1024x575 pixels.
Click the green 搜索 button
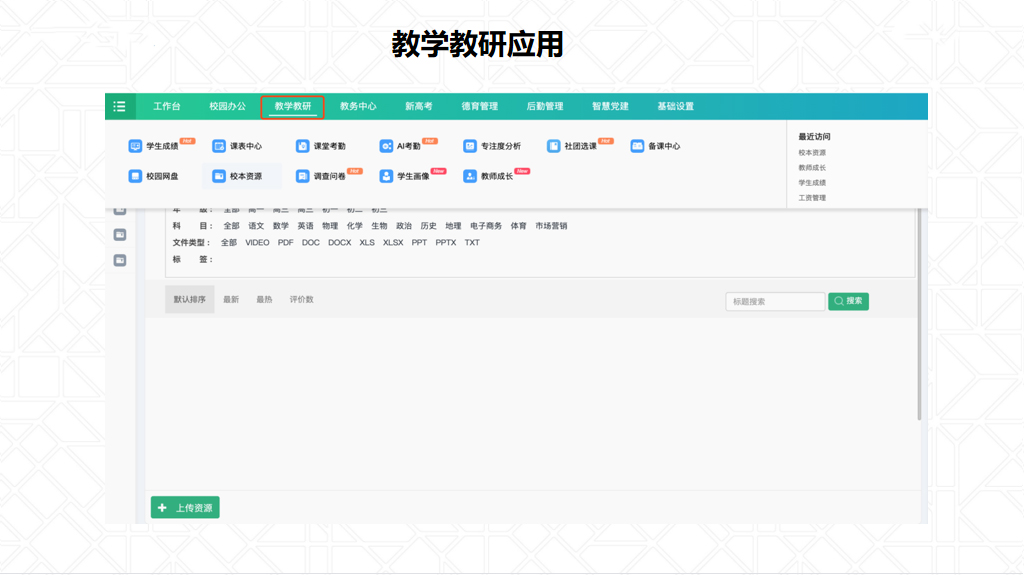point(848,301)
